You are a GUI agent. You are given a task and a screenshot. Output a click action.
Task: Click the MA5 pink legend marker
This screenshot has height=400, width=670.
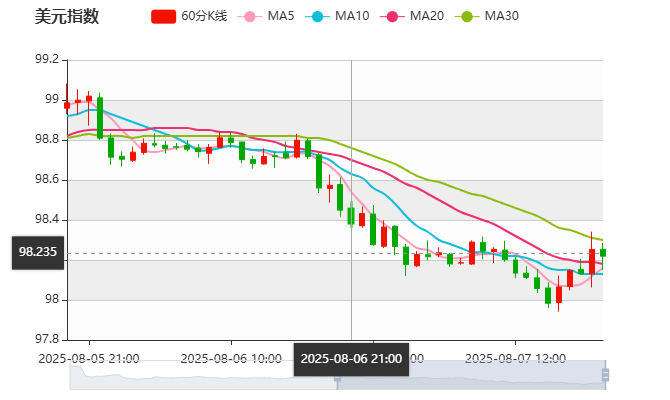coord(249,17)
